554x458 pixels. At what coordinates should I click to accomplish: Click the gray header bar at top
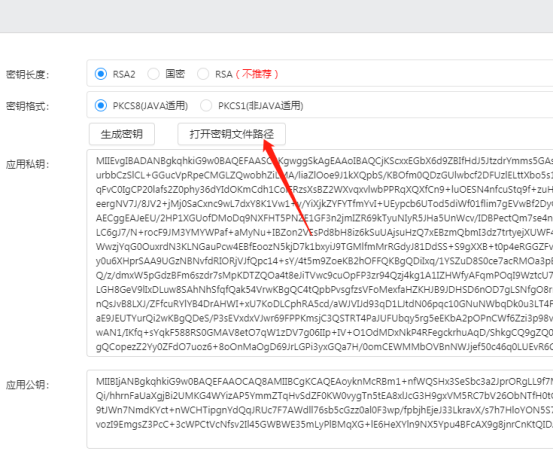click(277, 16)
